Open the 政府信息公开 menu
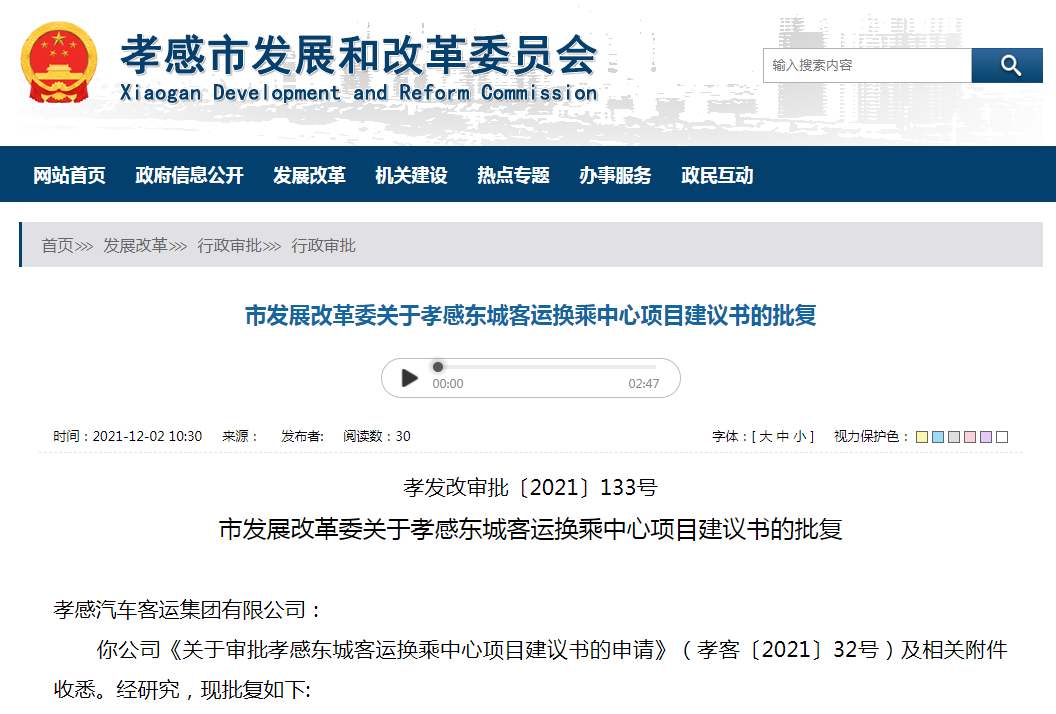1056x714 pixels. (189, 175)
